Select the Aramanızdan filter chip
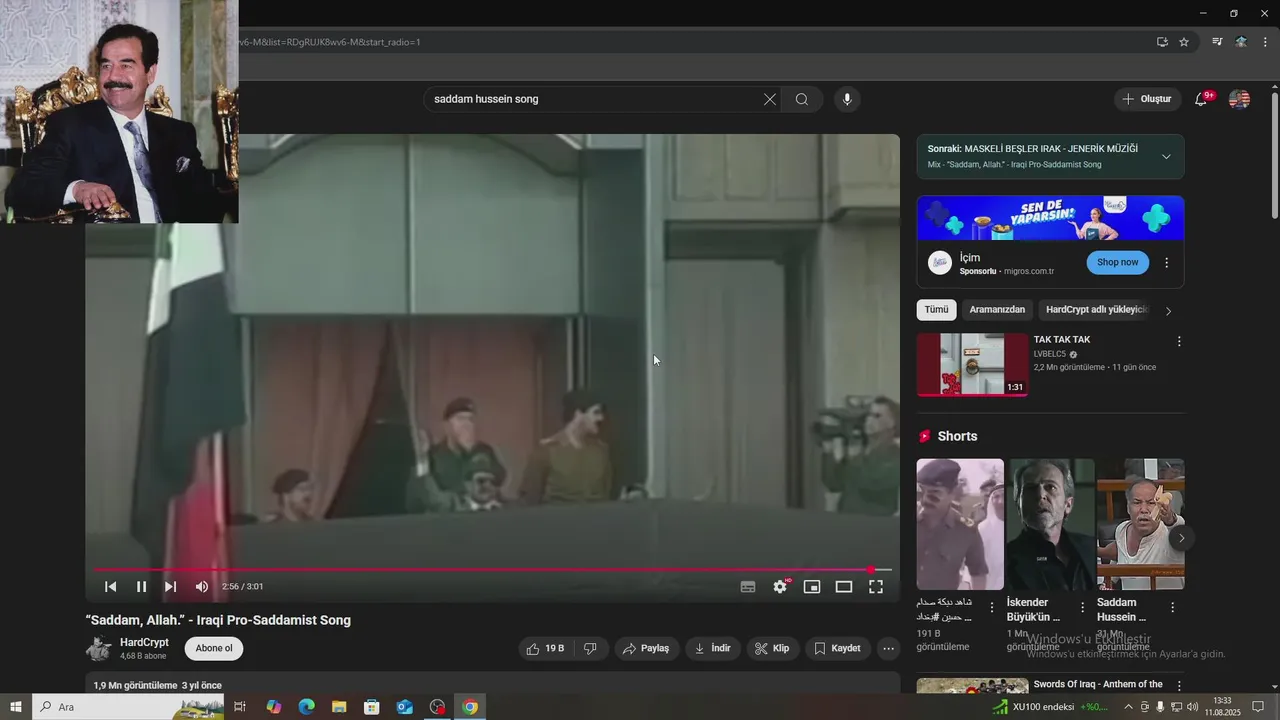This screenshot has height=720, width=1280. pos(997,310)
